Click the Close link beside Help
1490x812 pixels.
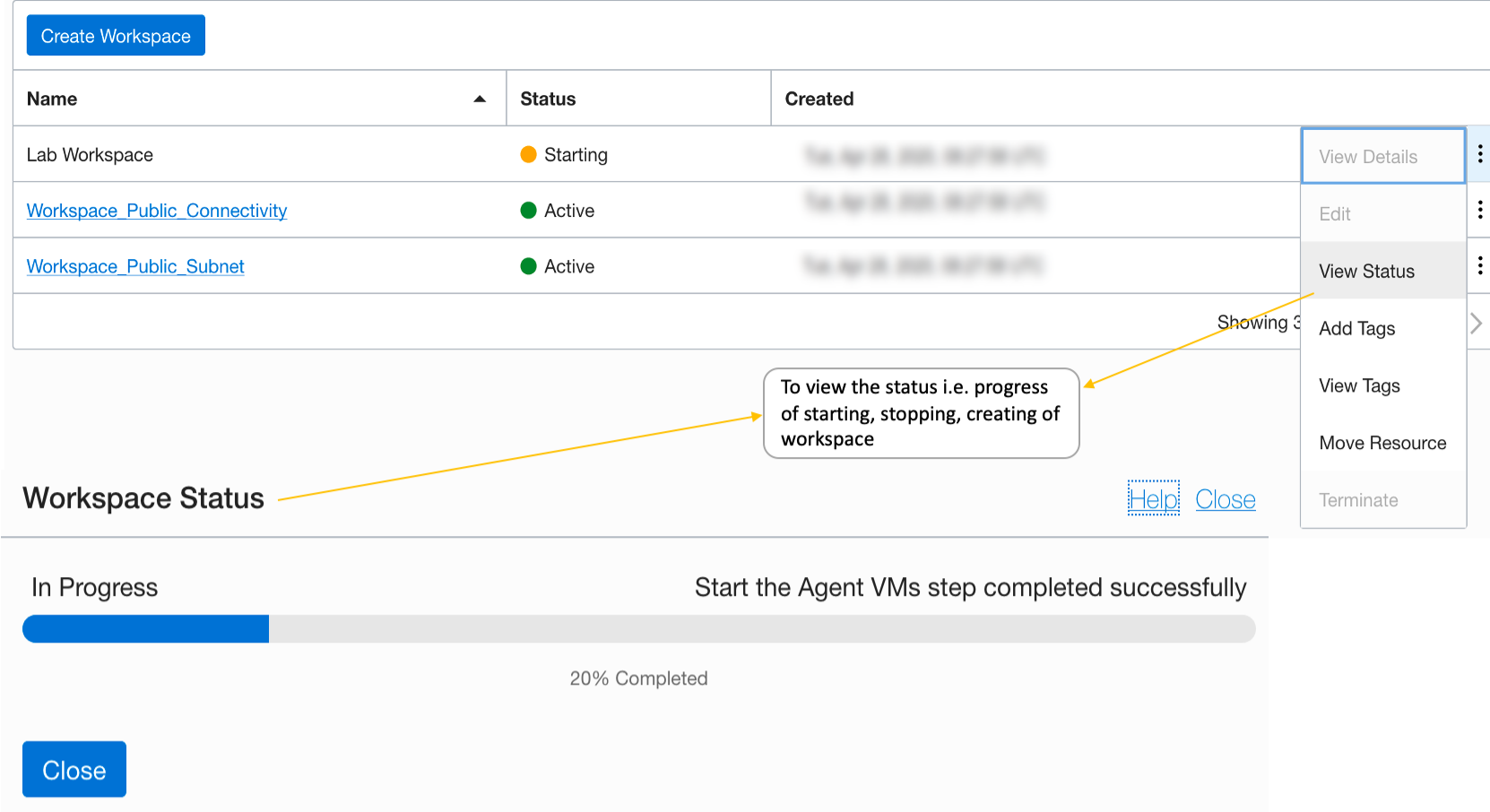point(1226,499)
